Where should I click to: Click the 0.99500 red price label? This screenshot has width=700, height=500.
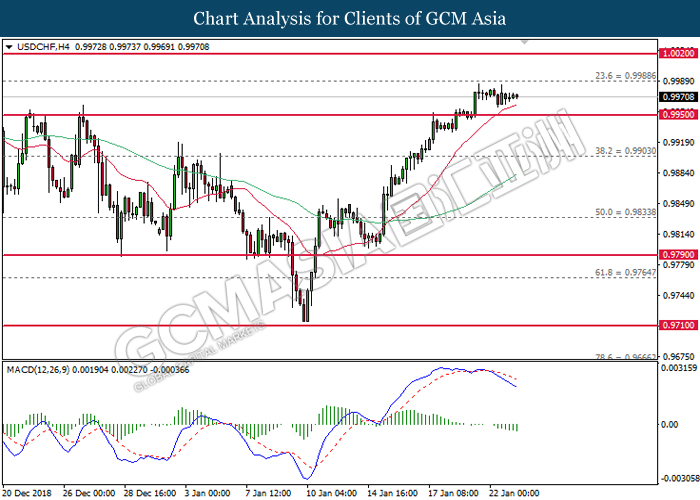(678, 115)
